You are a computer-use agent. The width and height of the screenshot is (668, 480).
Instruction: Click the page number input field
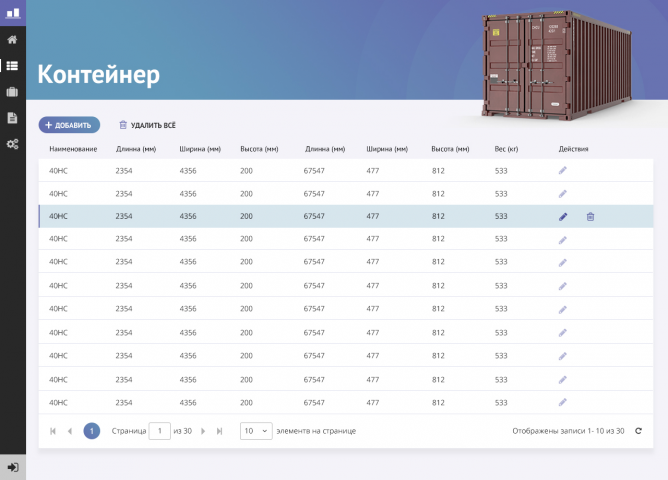[x=160, y=431]
